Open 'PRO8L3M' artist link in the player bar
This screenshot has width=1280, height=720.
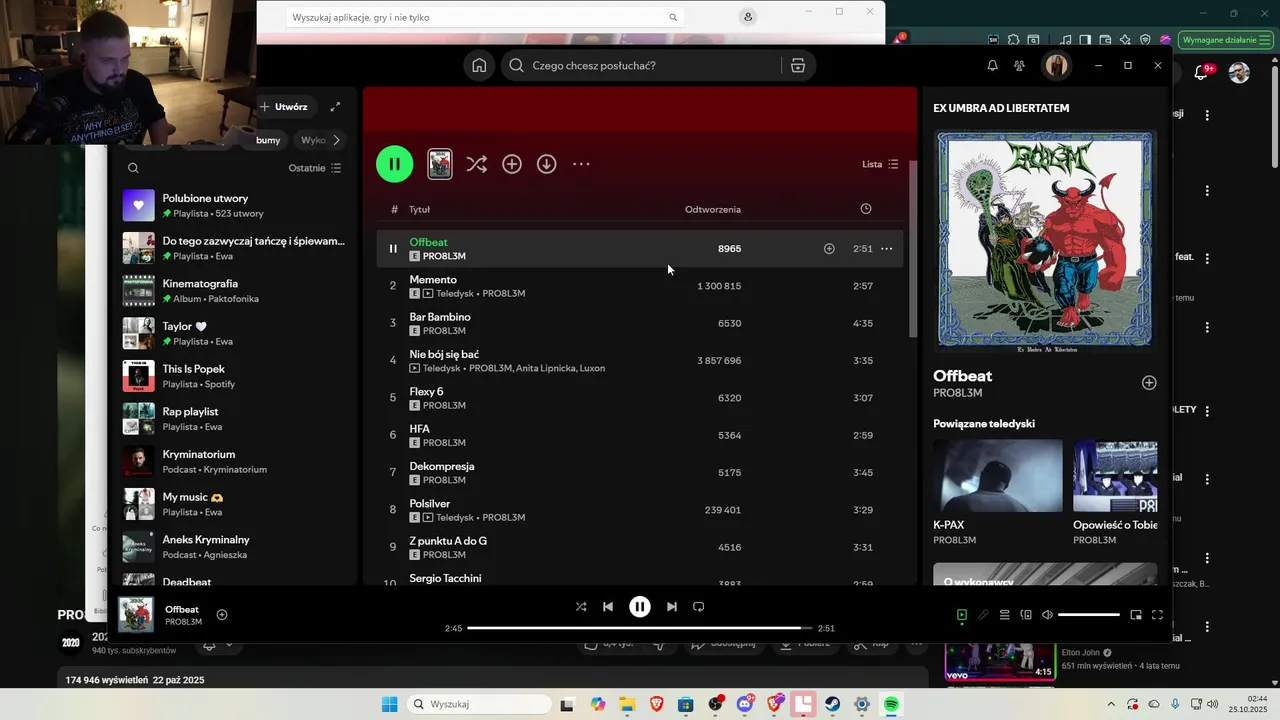(183, 622)
